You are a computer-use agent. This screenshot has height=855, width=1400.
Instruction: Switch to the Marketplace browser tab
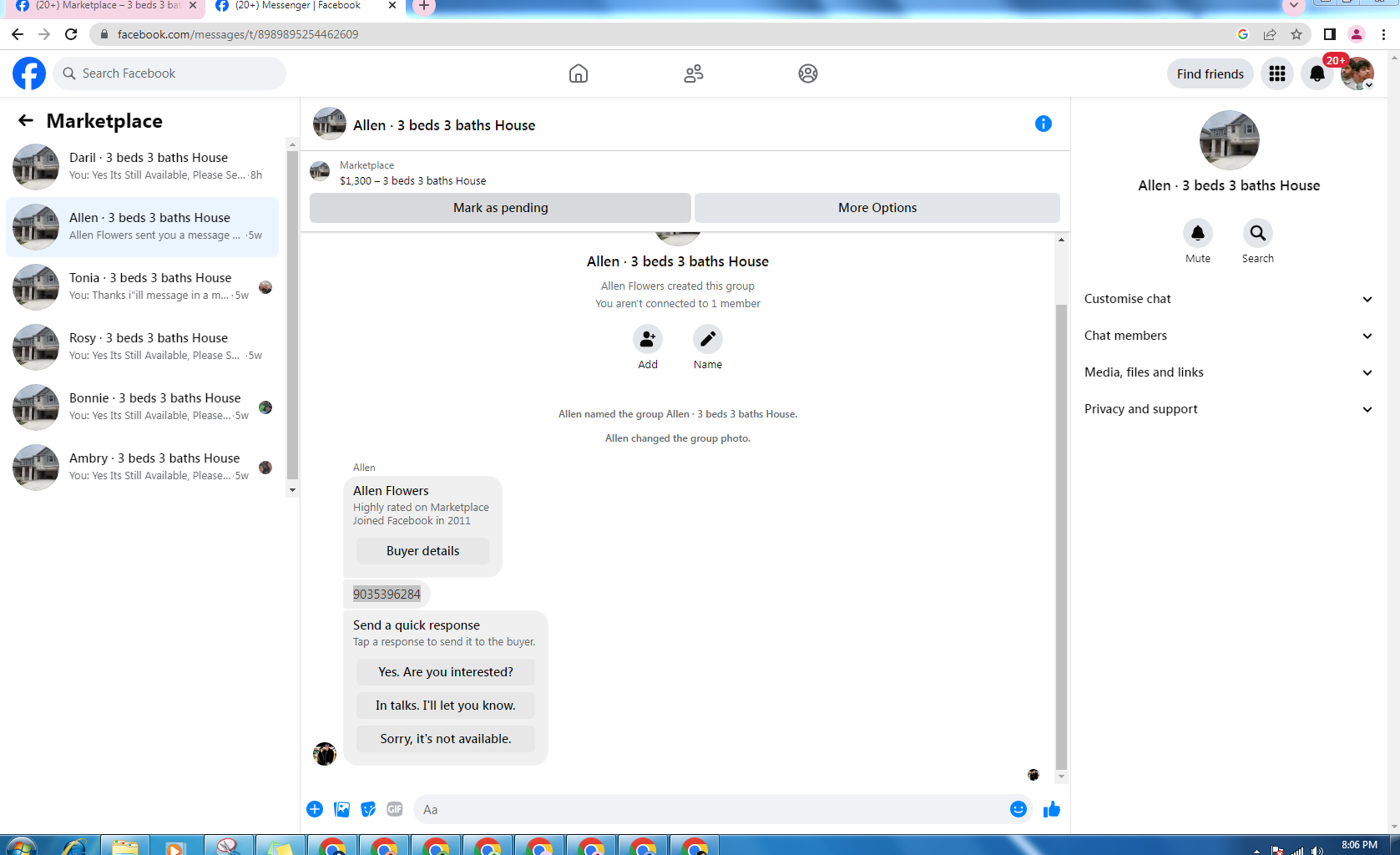coord(104,7)
